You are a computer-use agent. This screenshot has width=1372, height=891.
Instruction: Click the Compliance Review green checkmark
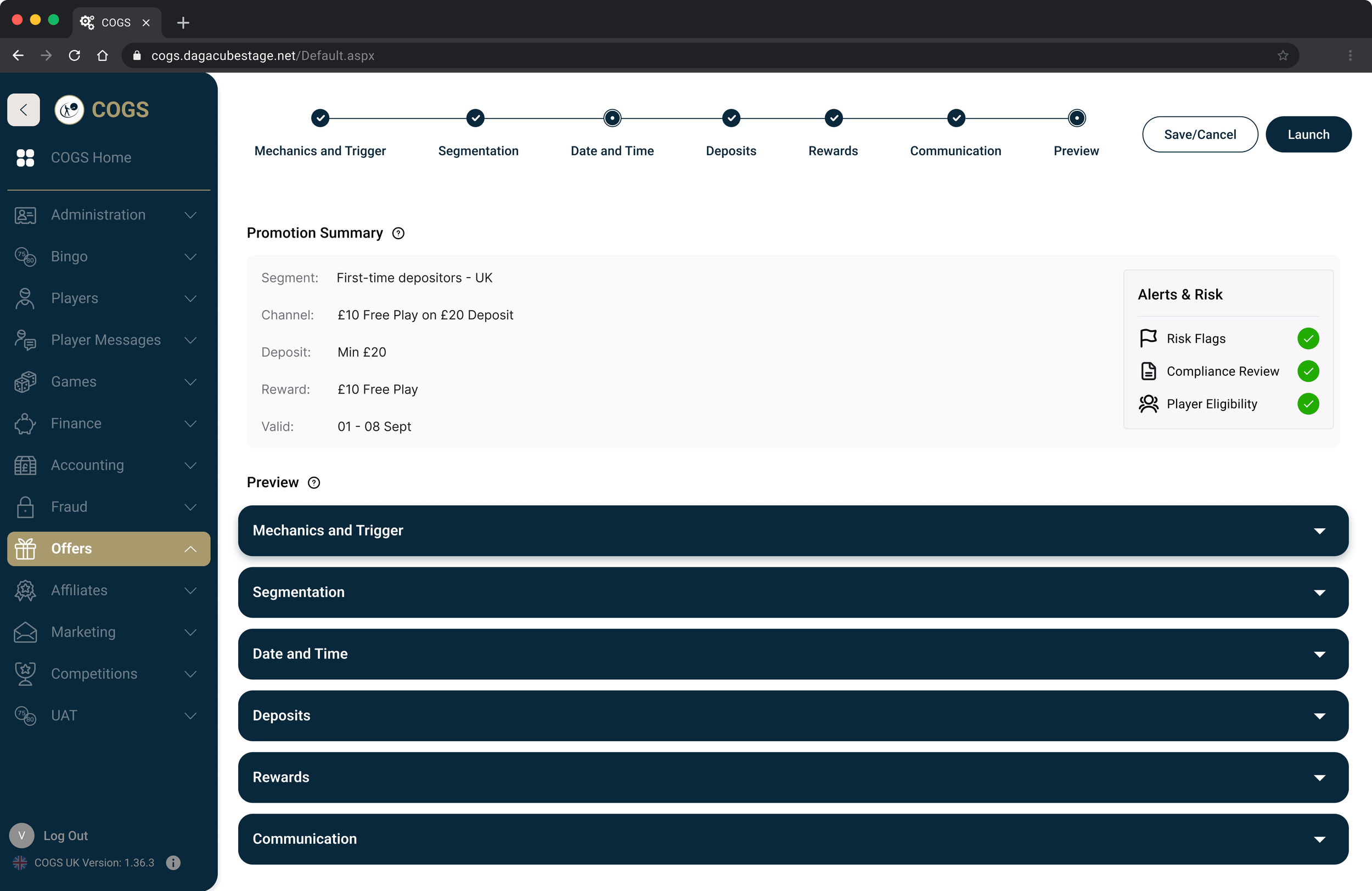click(1307, 371)
